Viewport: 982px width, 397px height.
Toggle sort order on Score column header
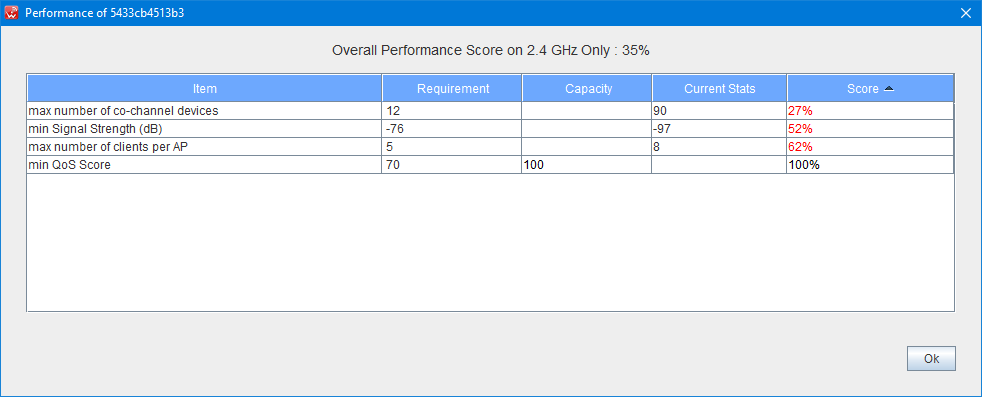point(870,88)
